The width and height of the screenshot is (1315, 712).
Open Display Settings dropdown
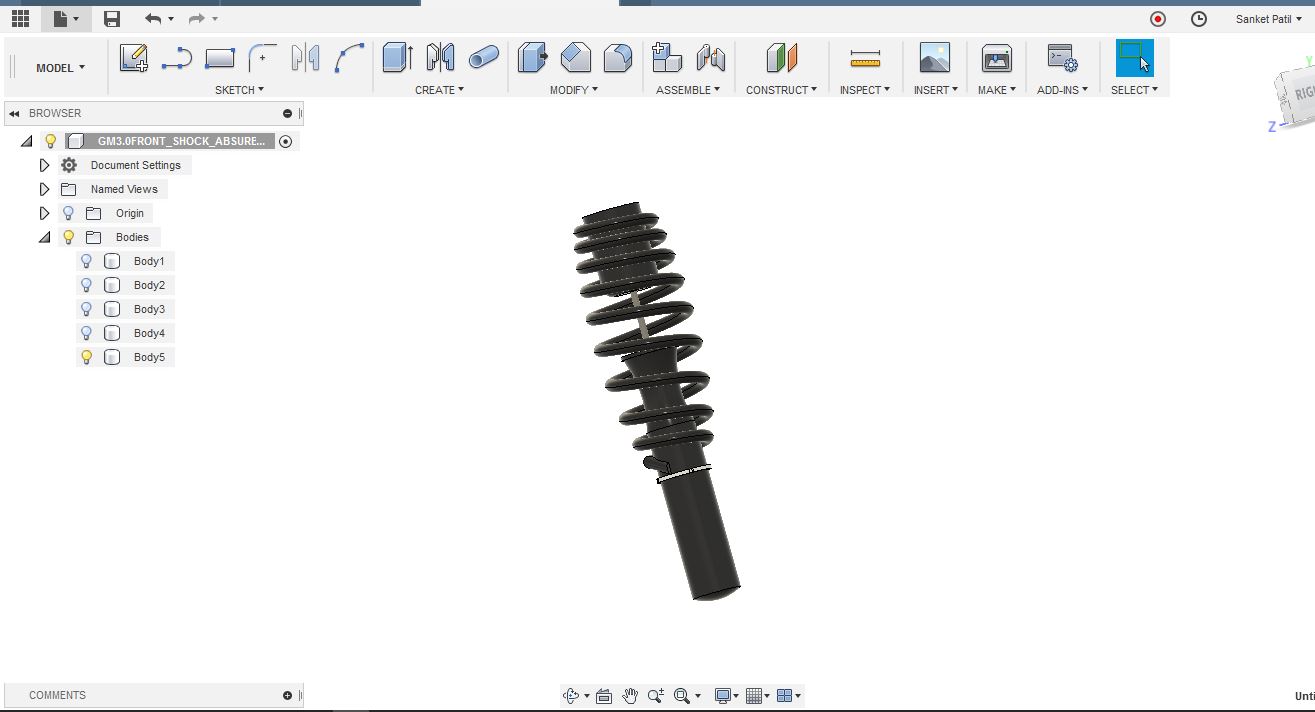point(726,696)
